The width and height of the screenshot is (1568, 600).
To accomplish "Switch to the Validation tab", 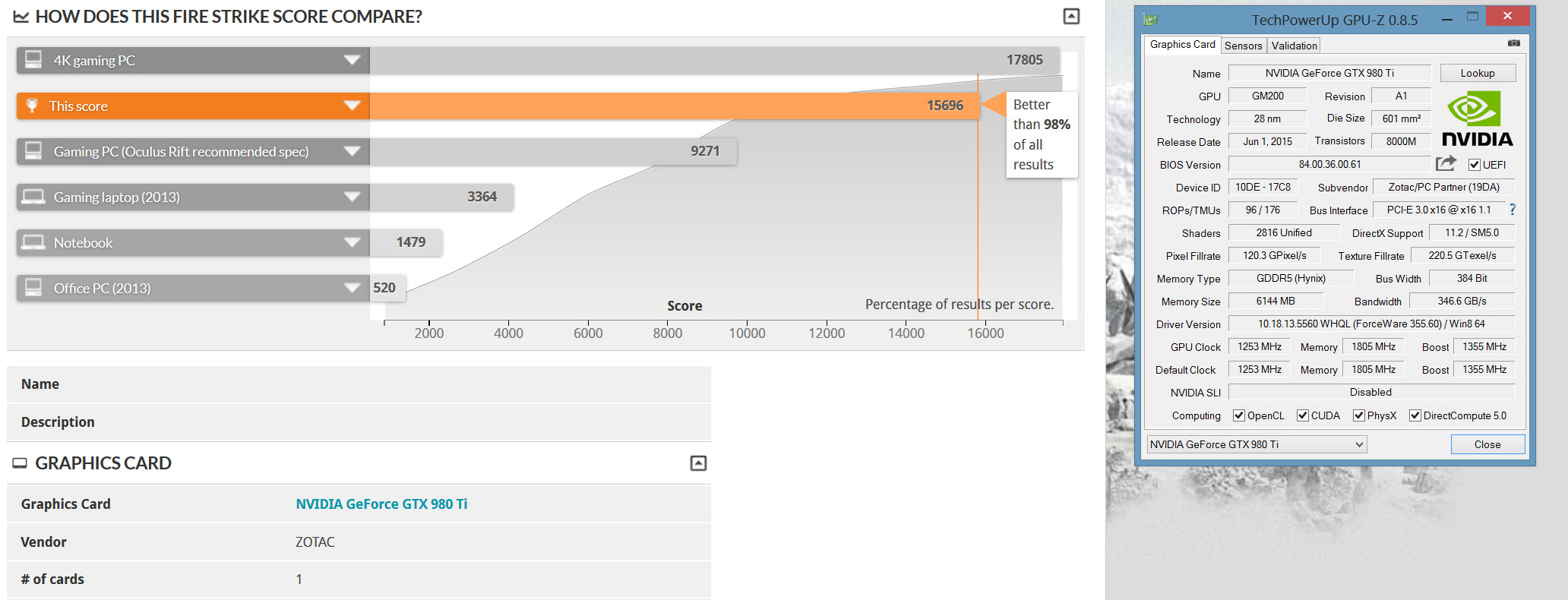I will [x=1294, y=46].
